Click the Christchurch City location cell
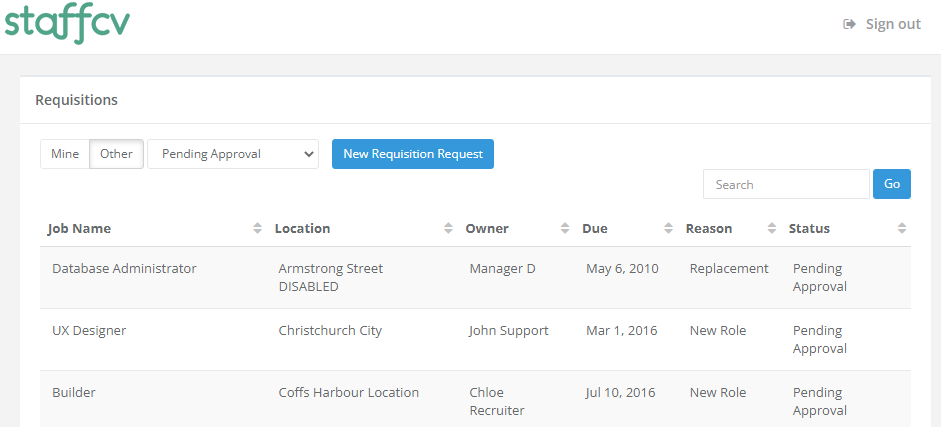 click(330, 330)
